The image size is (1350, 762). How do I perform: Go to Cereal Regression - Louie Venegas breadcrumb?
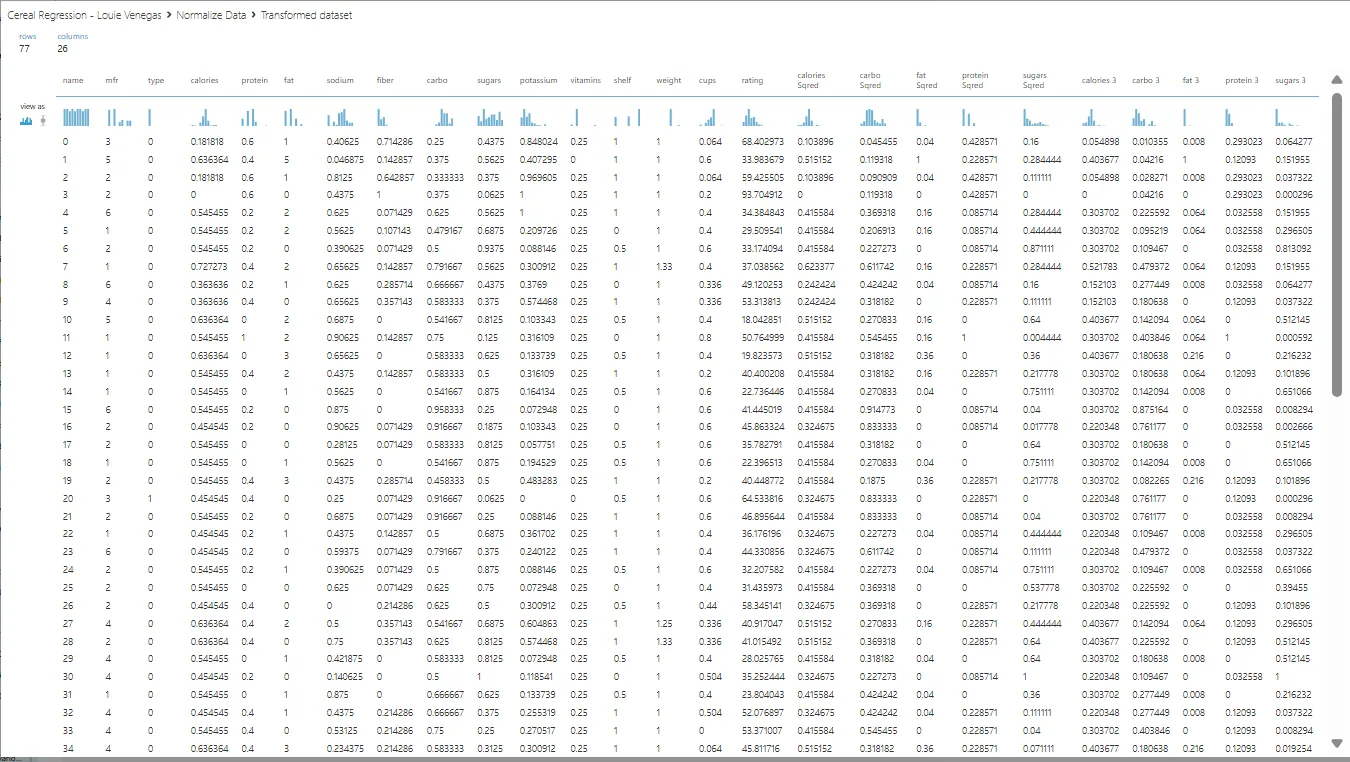coord(85,16)
